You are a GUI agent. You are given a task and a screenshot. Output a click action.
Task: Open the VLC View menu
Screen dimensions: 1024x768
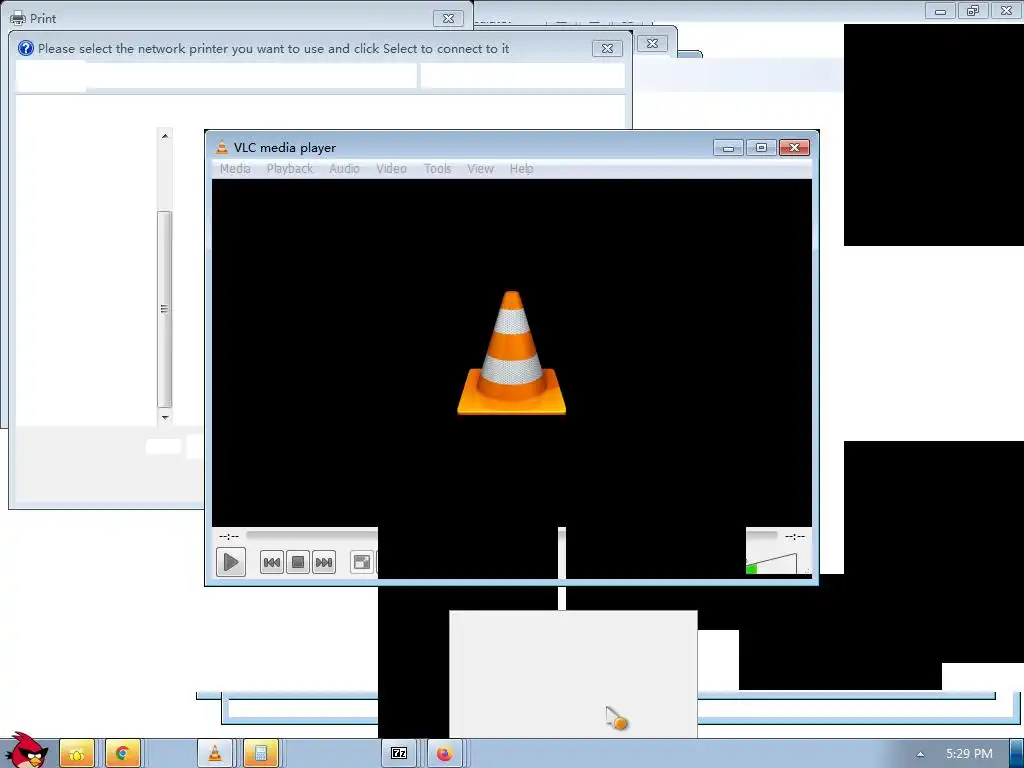click(480, 168)
